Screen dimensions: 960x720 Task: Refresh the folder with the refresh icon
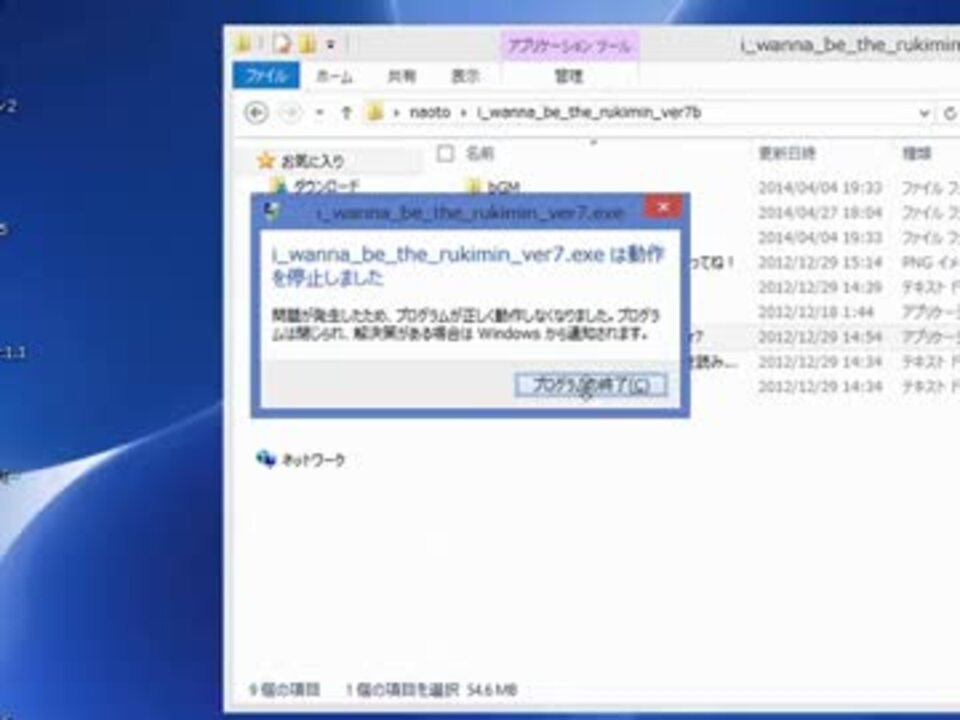950,113
